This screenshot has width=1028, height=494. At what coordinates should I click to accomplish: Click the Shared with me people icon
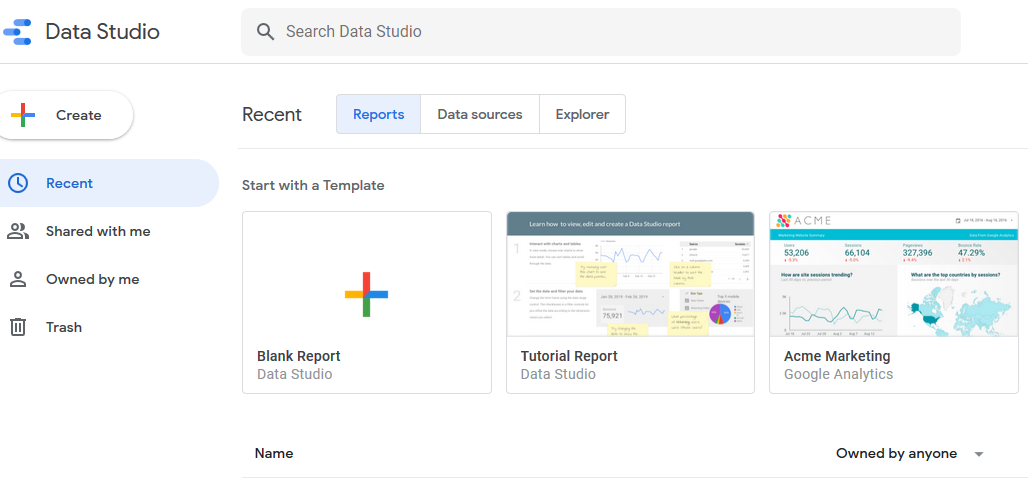coord(18,231)
